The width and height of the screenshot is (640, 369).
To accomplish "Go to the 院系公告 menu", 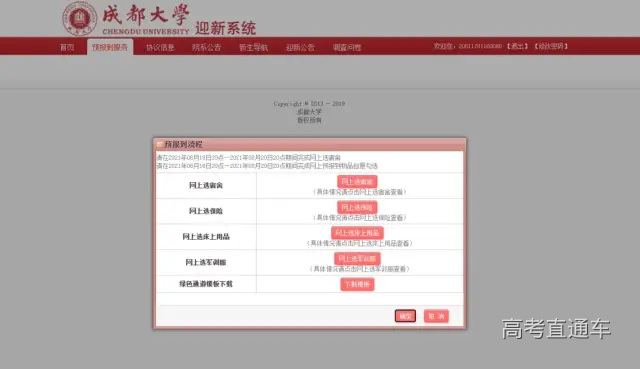I will pyautogui.click(x=207, y=47).
